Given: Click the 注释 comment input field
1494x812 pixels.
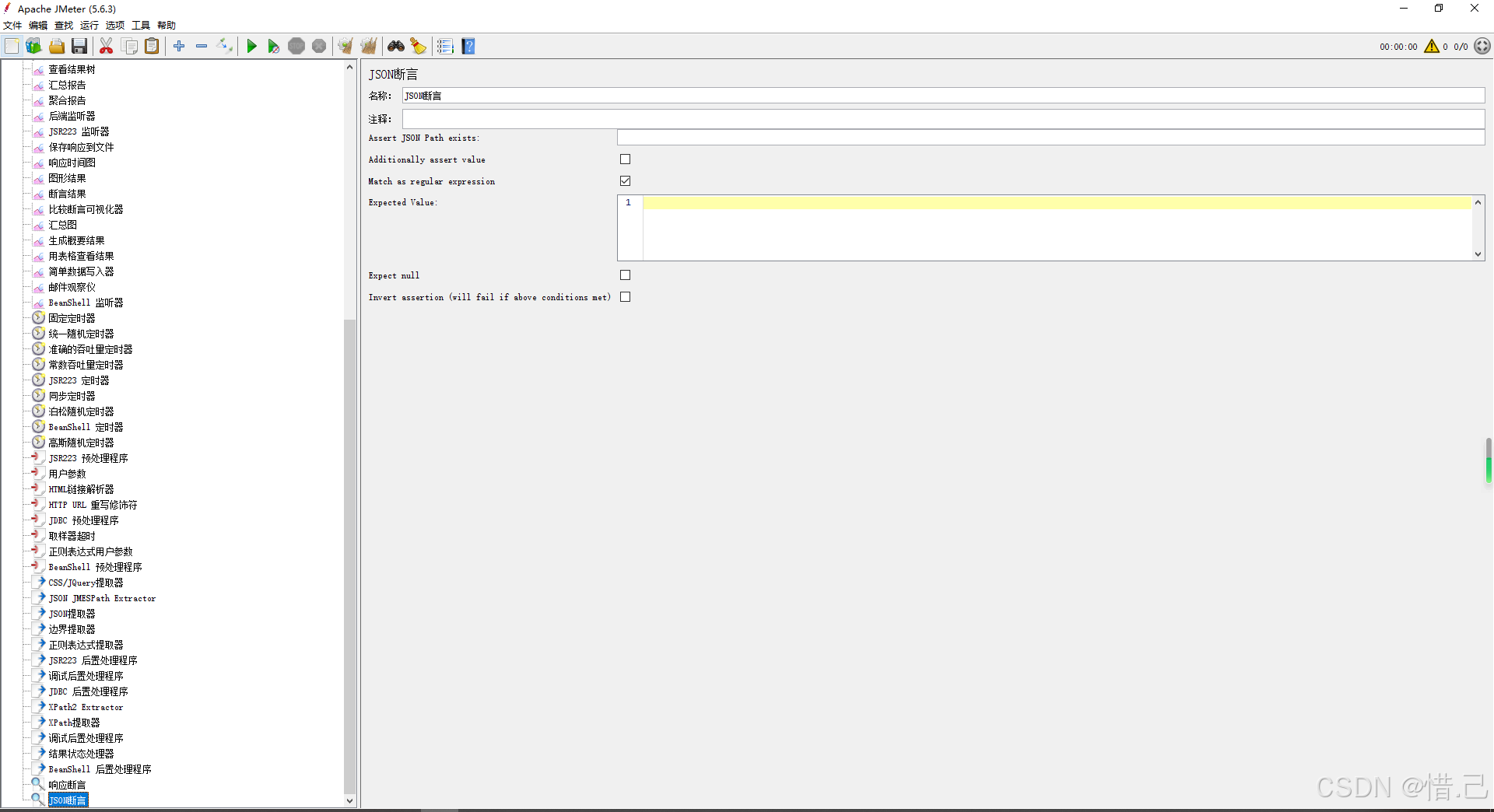Looking at the screenshot, I should [943, 119].
